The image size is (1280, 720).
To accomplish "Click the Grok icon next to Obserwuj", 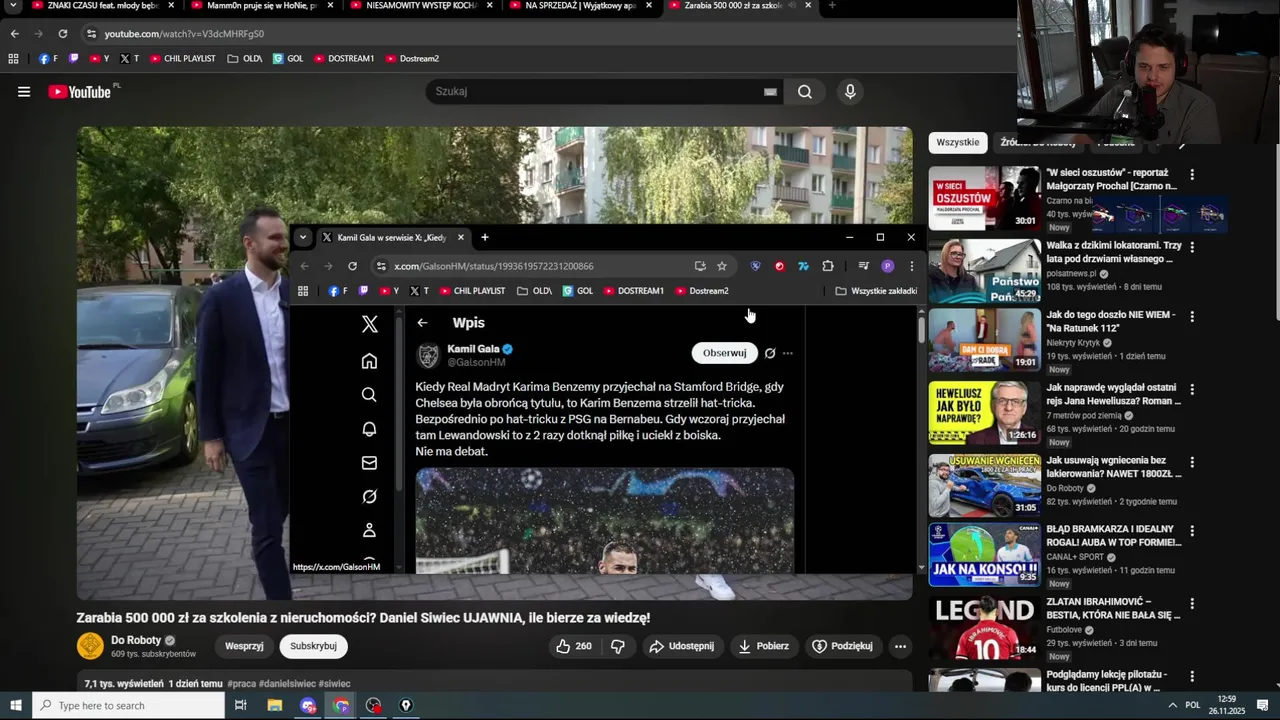I will (770, 353).
